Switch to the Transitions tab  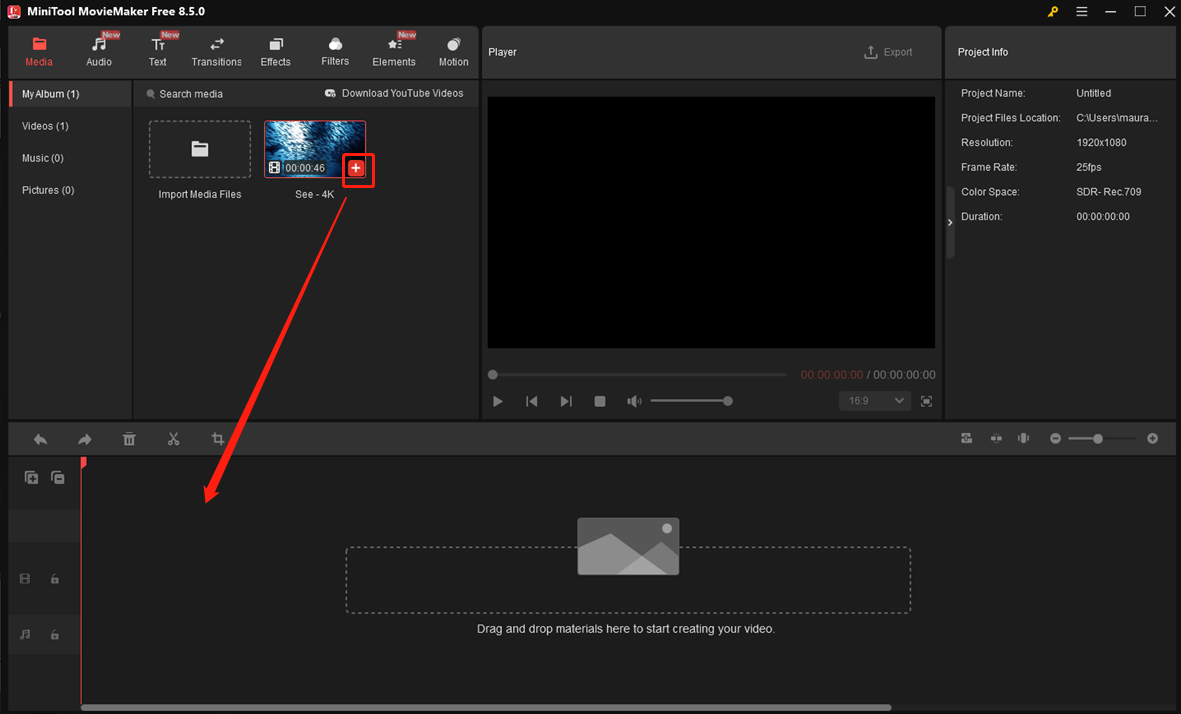pos(216,50)
